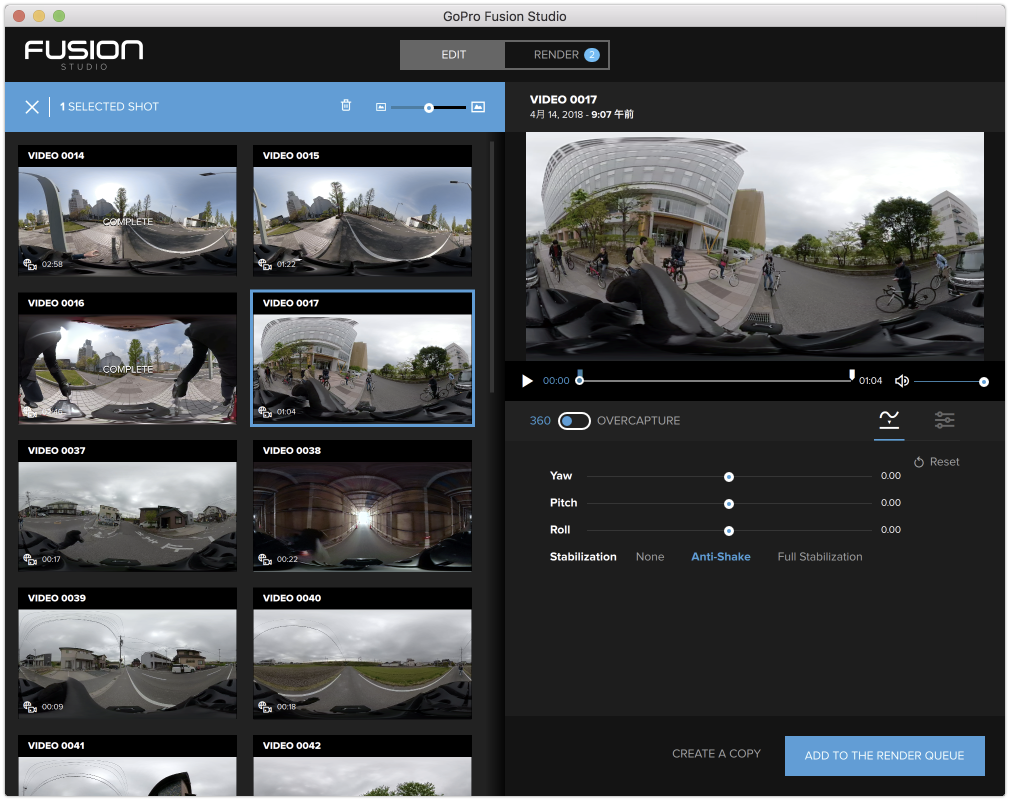Image resolution: width=1010 pixels, height=801 pixels.
Task: Open the orientation curve settings tab
Action: 889,420
